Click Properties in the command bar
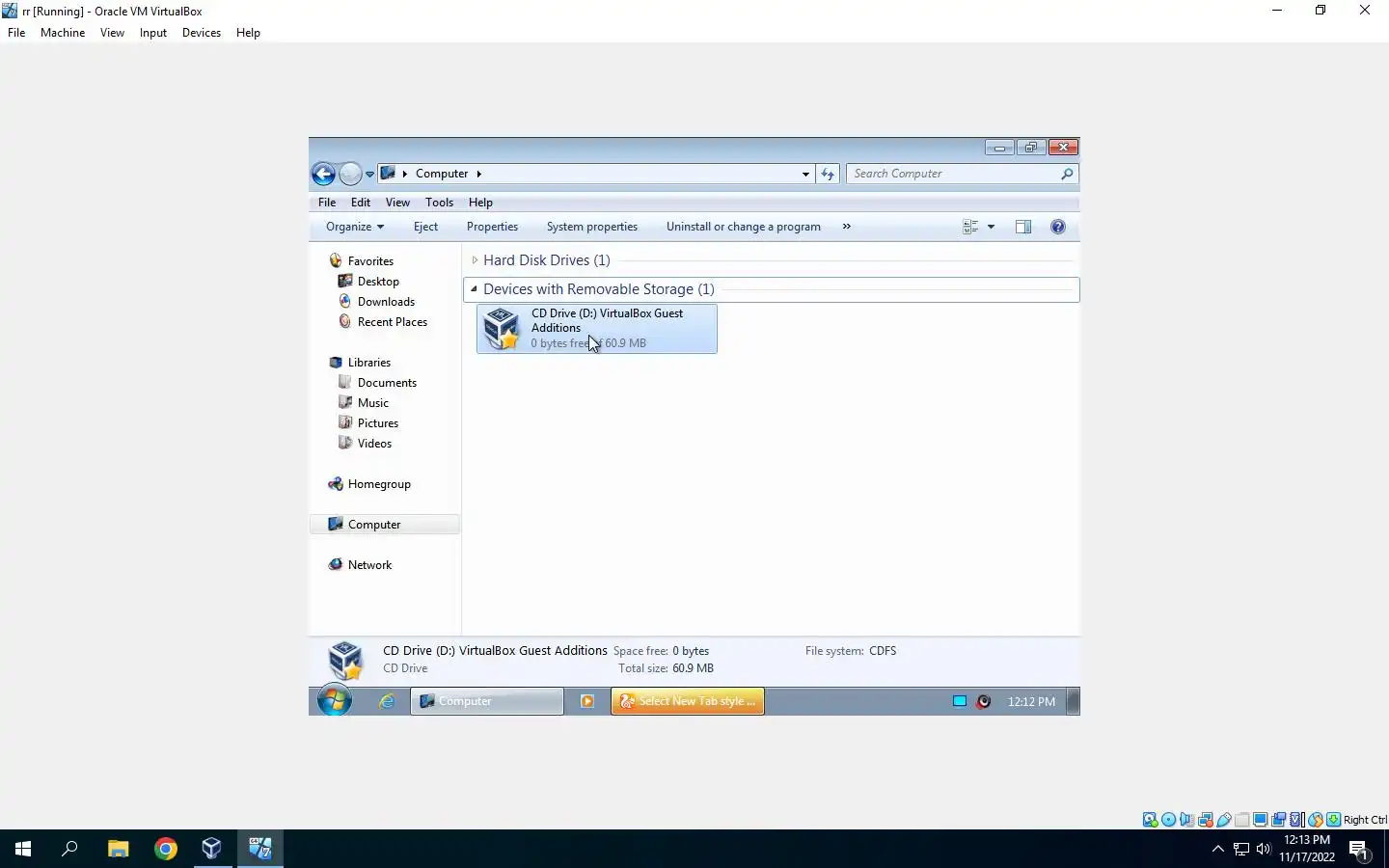 click(x=492, y=227)
